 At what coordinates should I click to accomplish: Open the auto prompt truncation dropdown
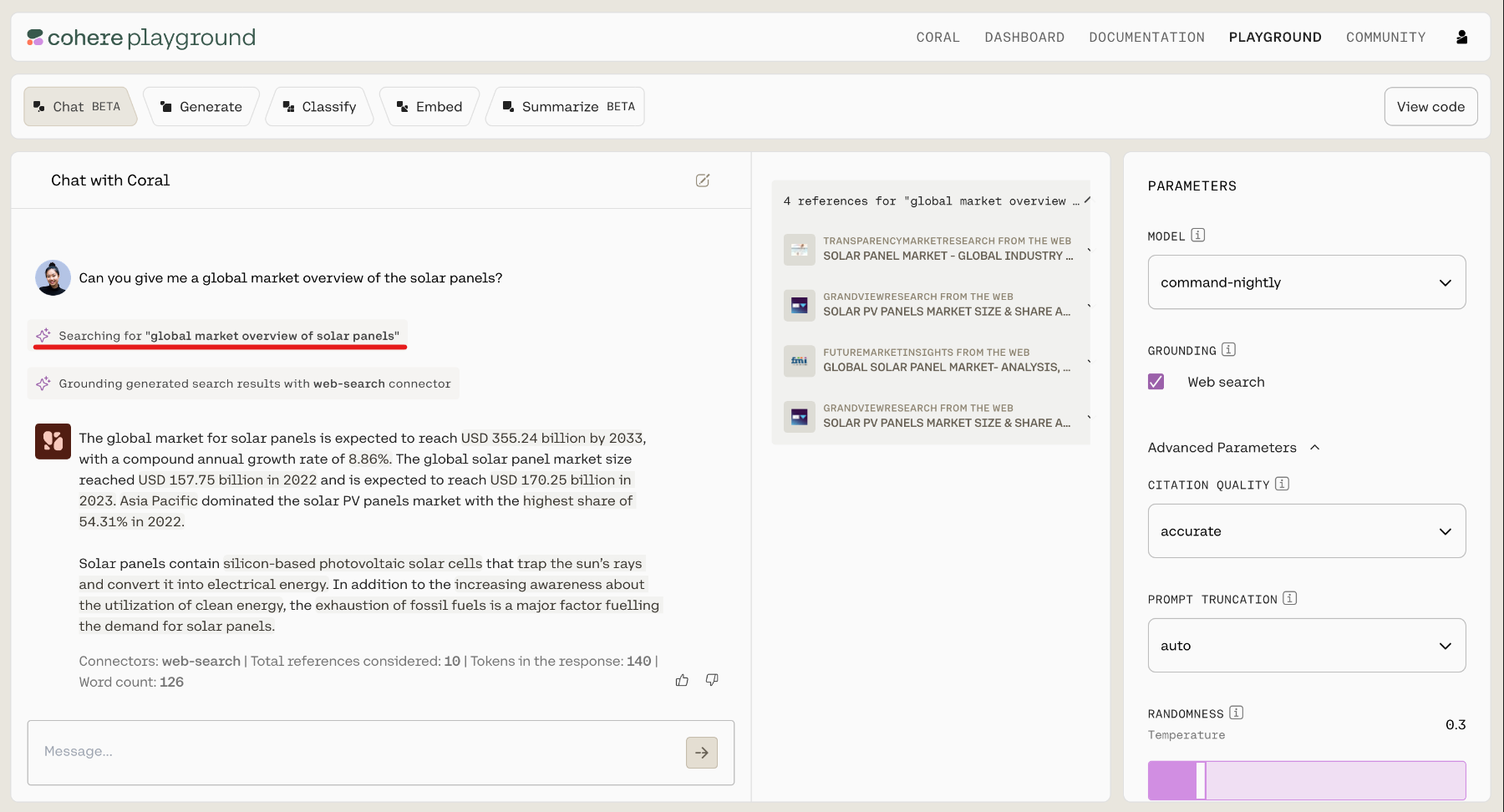[1307, 646]
